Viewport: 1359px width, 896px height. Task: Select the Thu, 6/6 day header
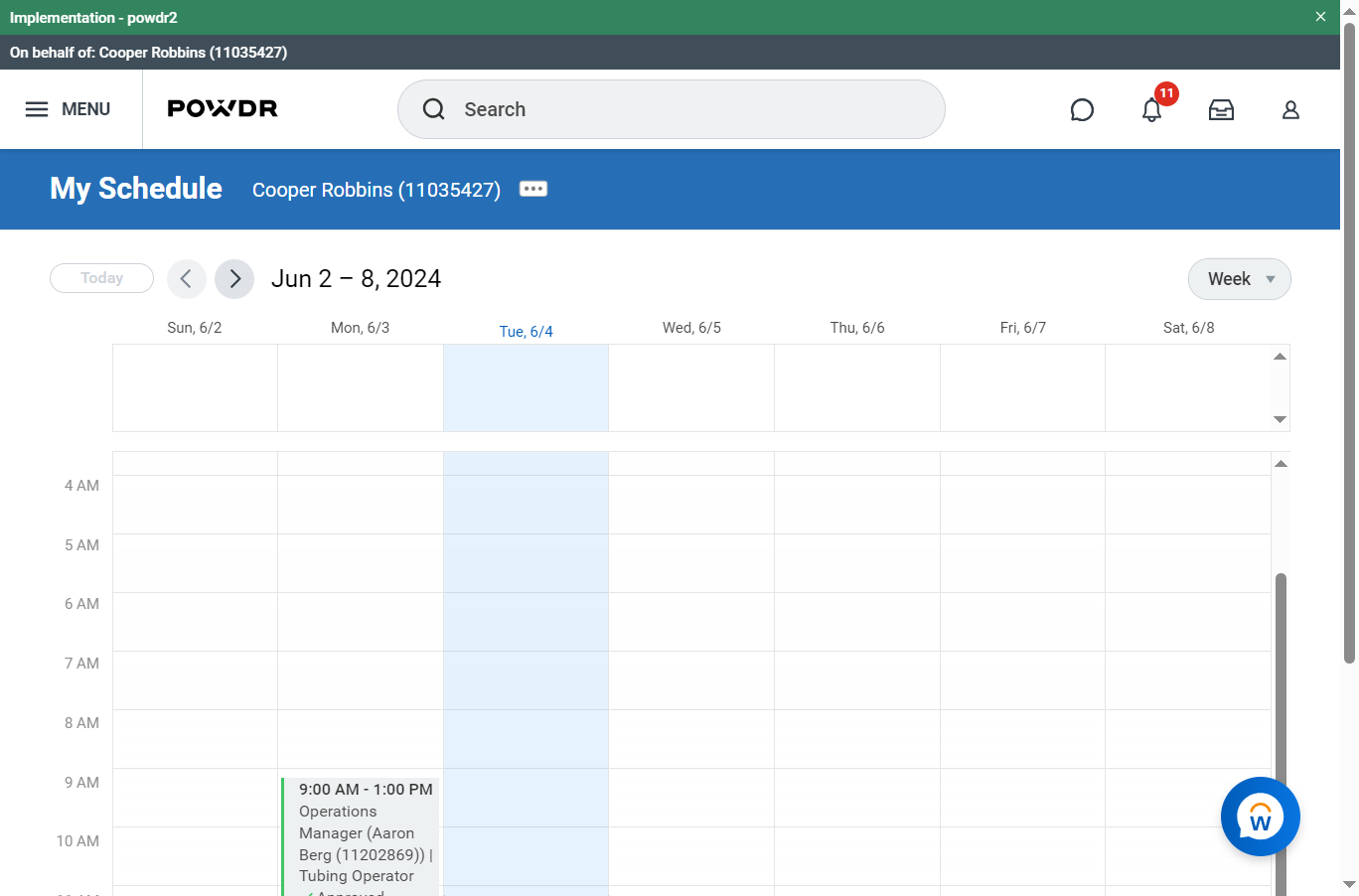pos(857,328)
